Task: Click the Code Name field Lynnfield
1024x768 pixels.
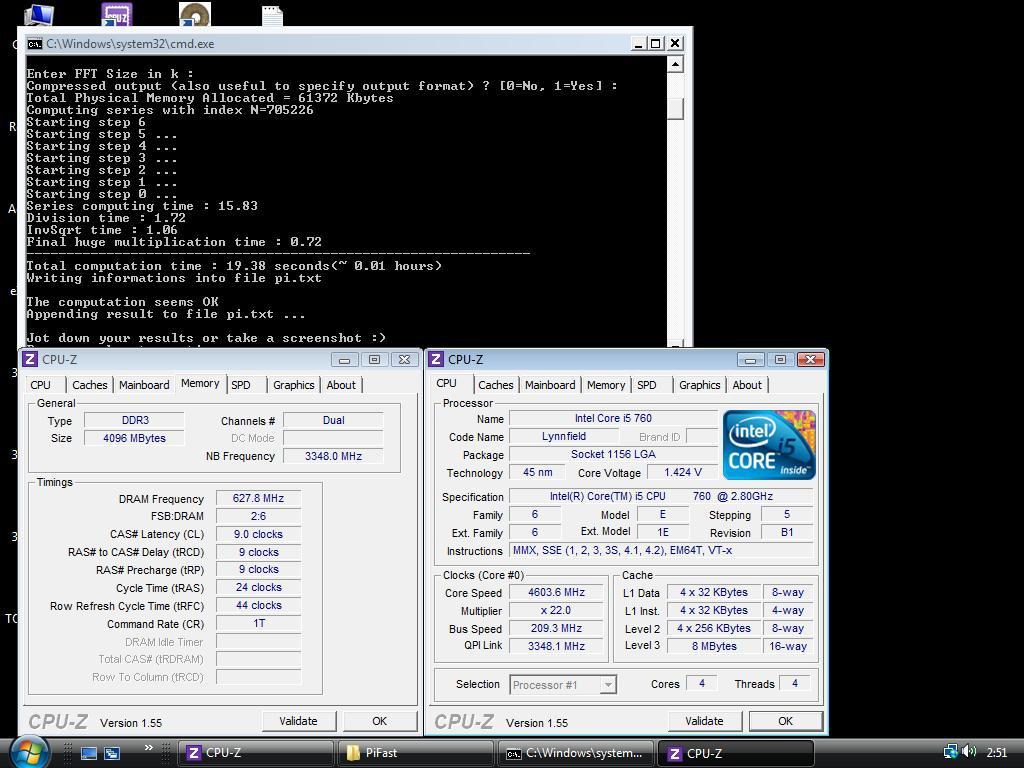Action: click(x=564, y=436)
